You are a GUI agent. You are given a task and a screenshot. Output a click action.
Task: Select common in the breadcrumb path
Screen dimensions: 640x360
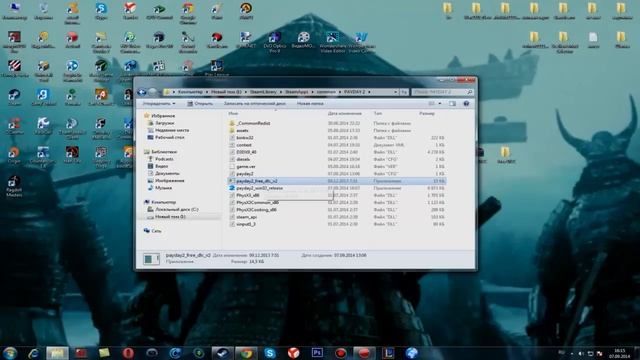pyautogui.click(x=326, y=92)
